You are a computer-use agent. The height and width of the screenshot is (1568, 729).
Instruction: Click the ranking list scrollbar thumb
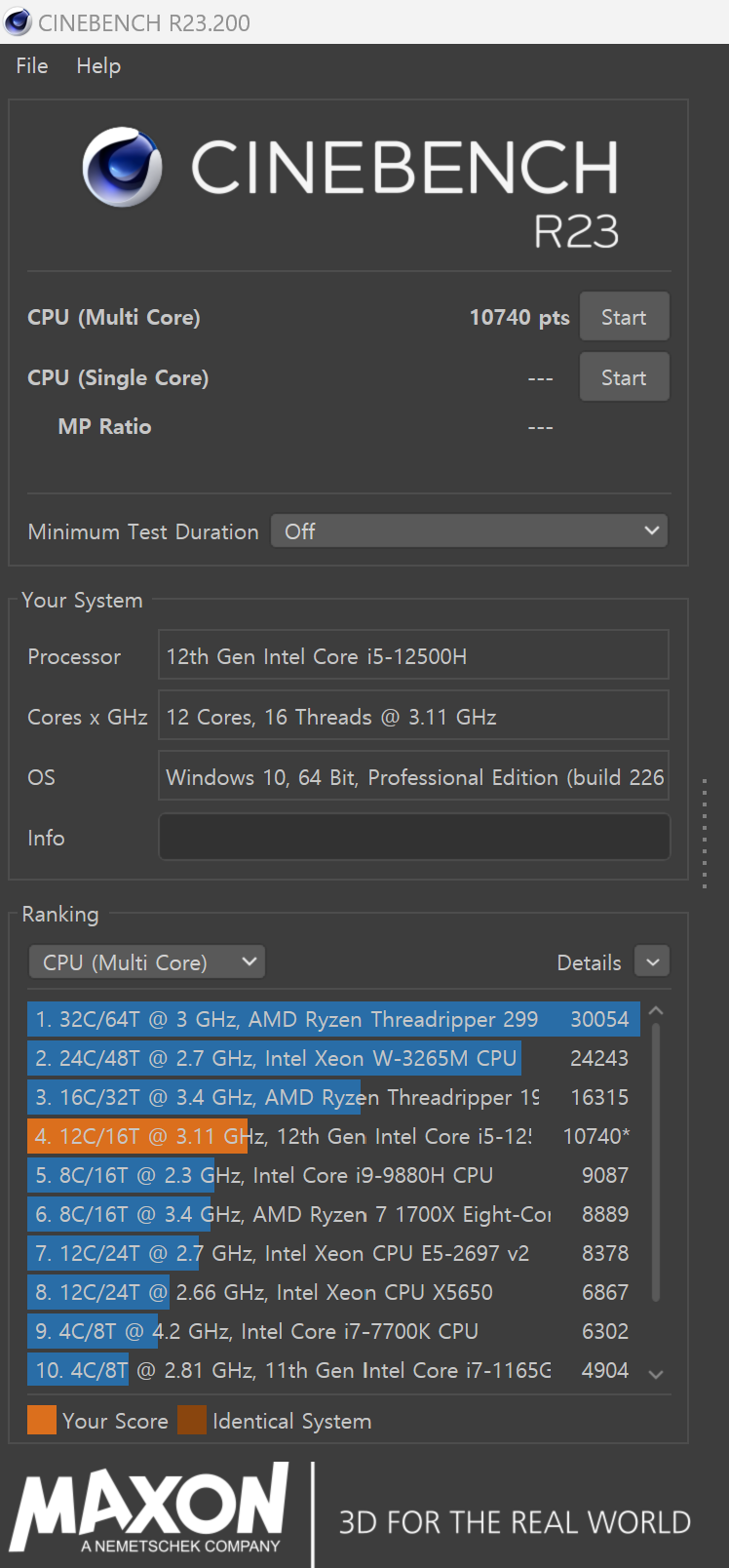coord(656,1162)
